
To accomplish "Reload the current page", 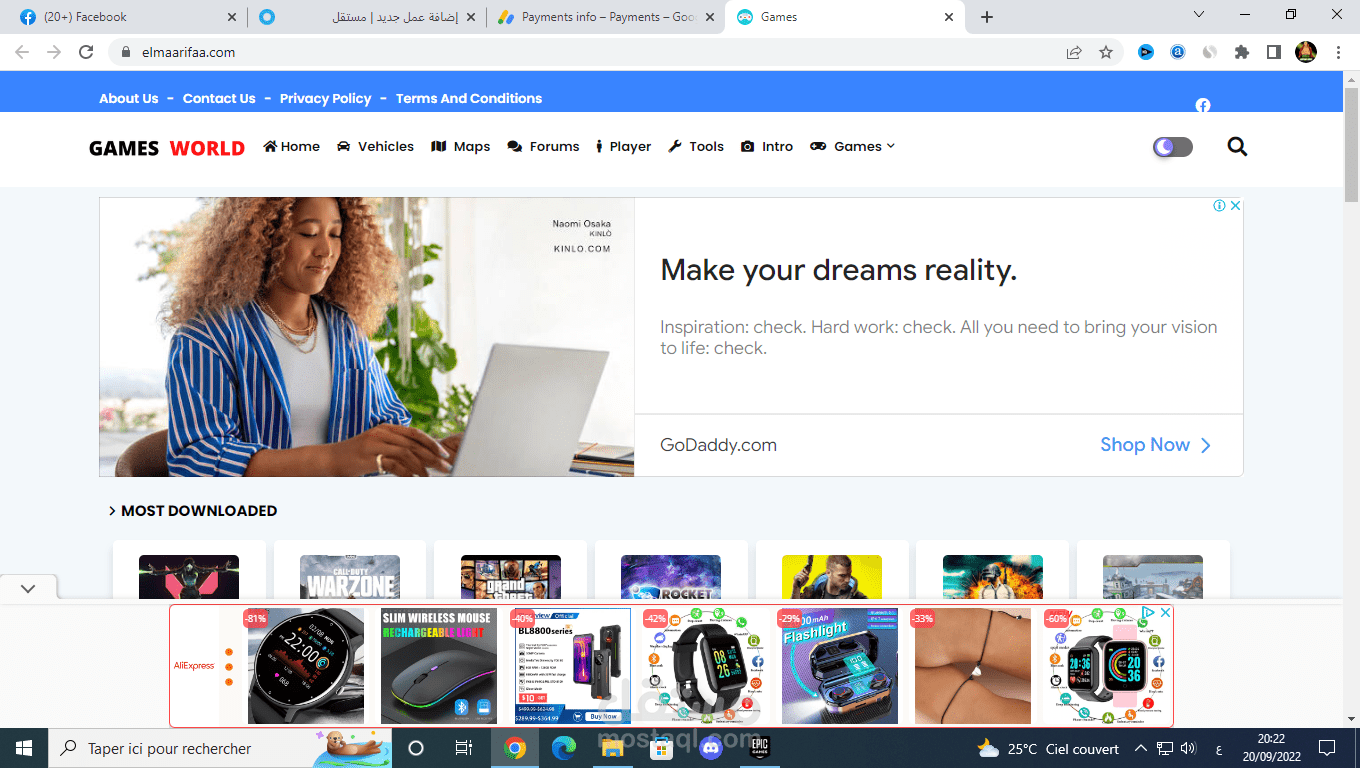I will [x=86, y=52].
